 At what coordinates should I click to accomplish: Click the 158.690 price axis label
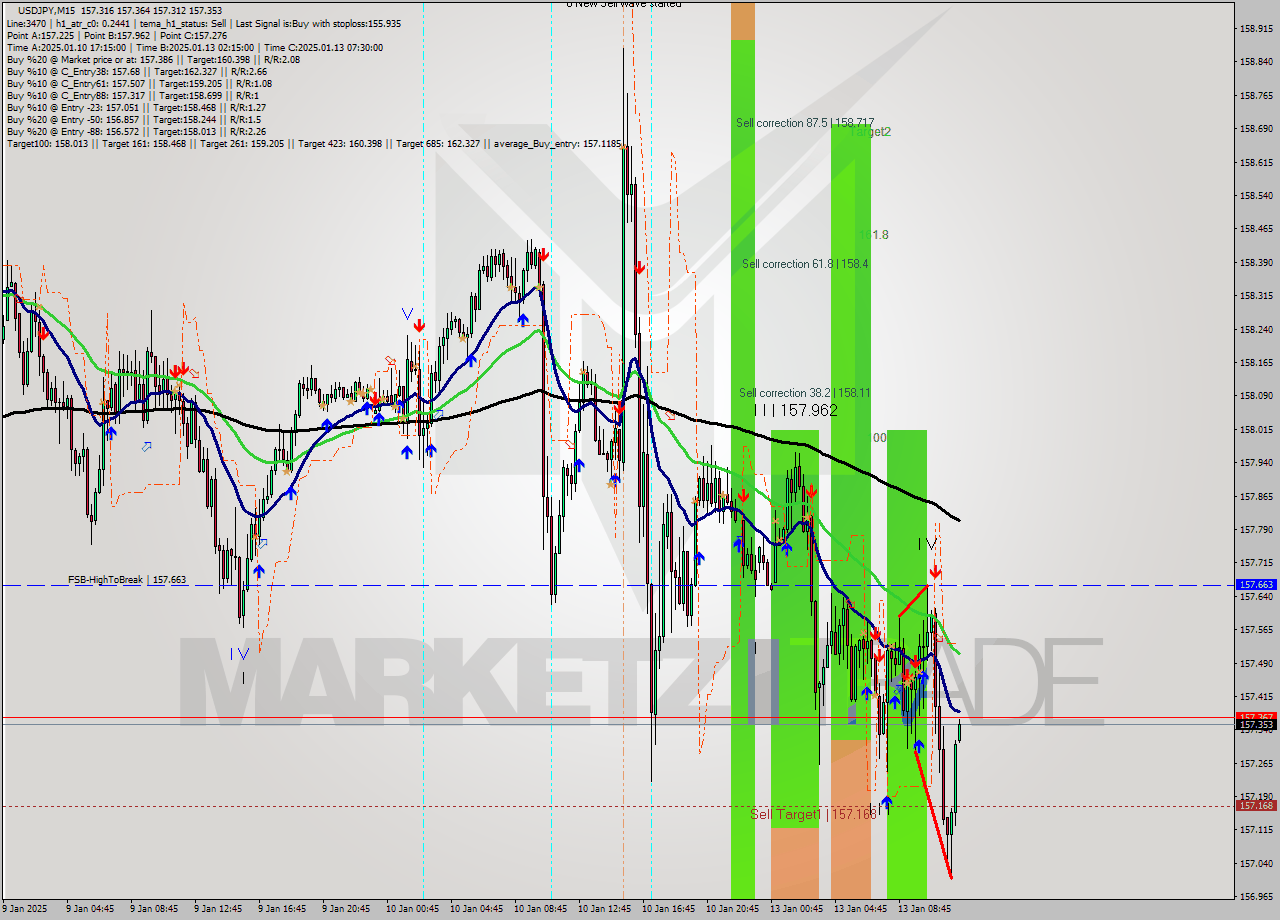[x=1255, y=129]
